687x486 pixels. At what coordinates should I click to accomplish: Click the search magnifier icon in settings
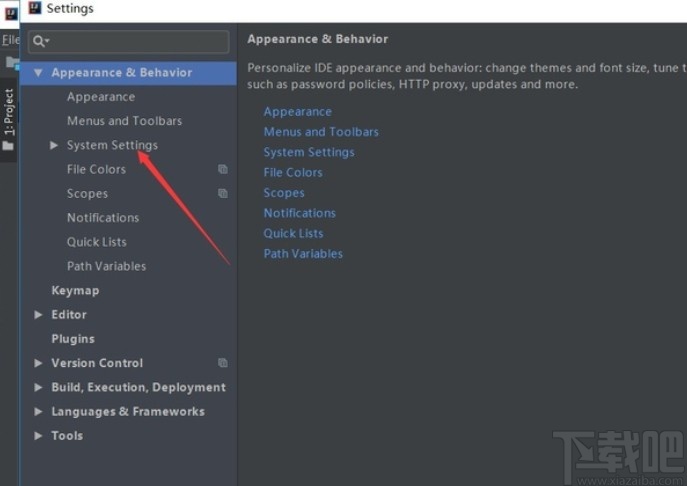(39, 41)
